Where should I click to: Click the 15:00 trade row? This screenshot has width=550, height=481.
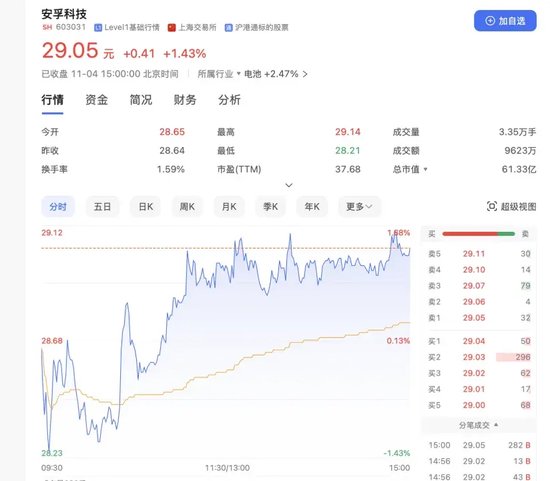pos(479,445)
